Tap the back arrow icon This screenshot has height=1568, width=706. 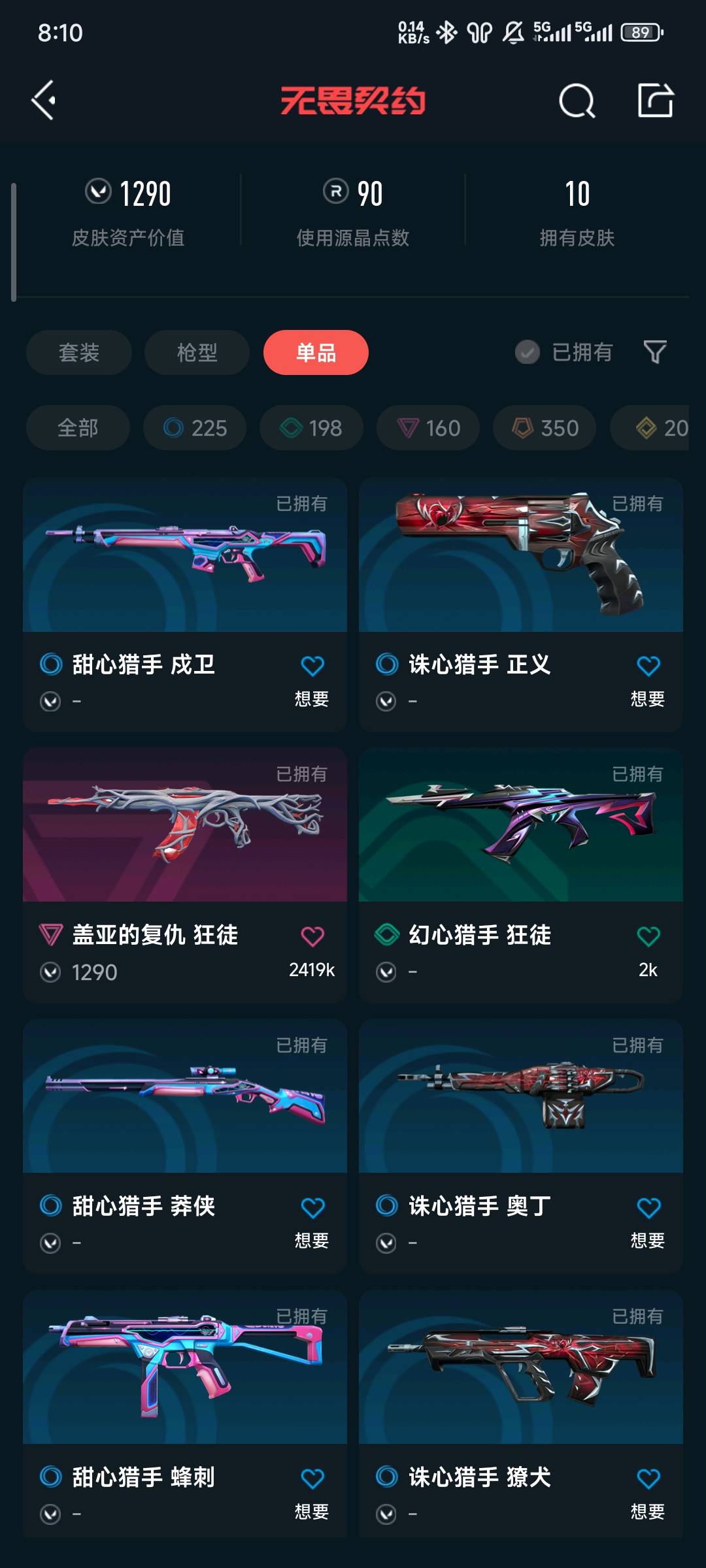(44, 101)
